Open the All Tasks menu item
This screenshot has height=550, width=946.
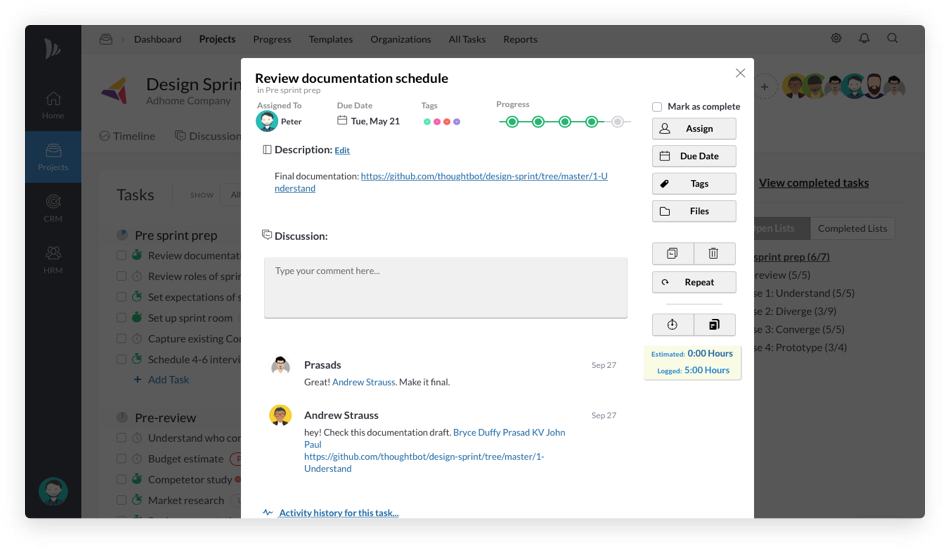(x=467, y=39)
